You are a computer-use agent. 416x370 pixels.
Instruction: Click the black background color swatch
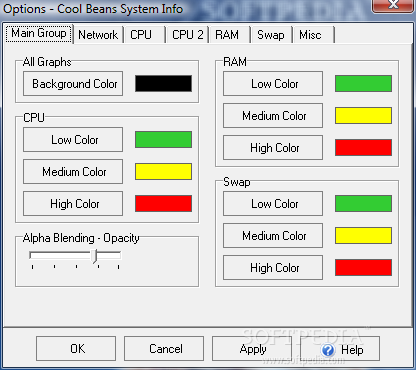163,83
